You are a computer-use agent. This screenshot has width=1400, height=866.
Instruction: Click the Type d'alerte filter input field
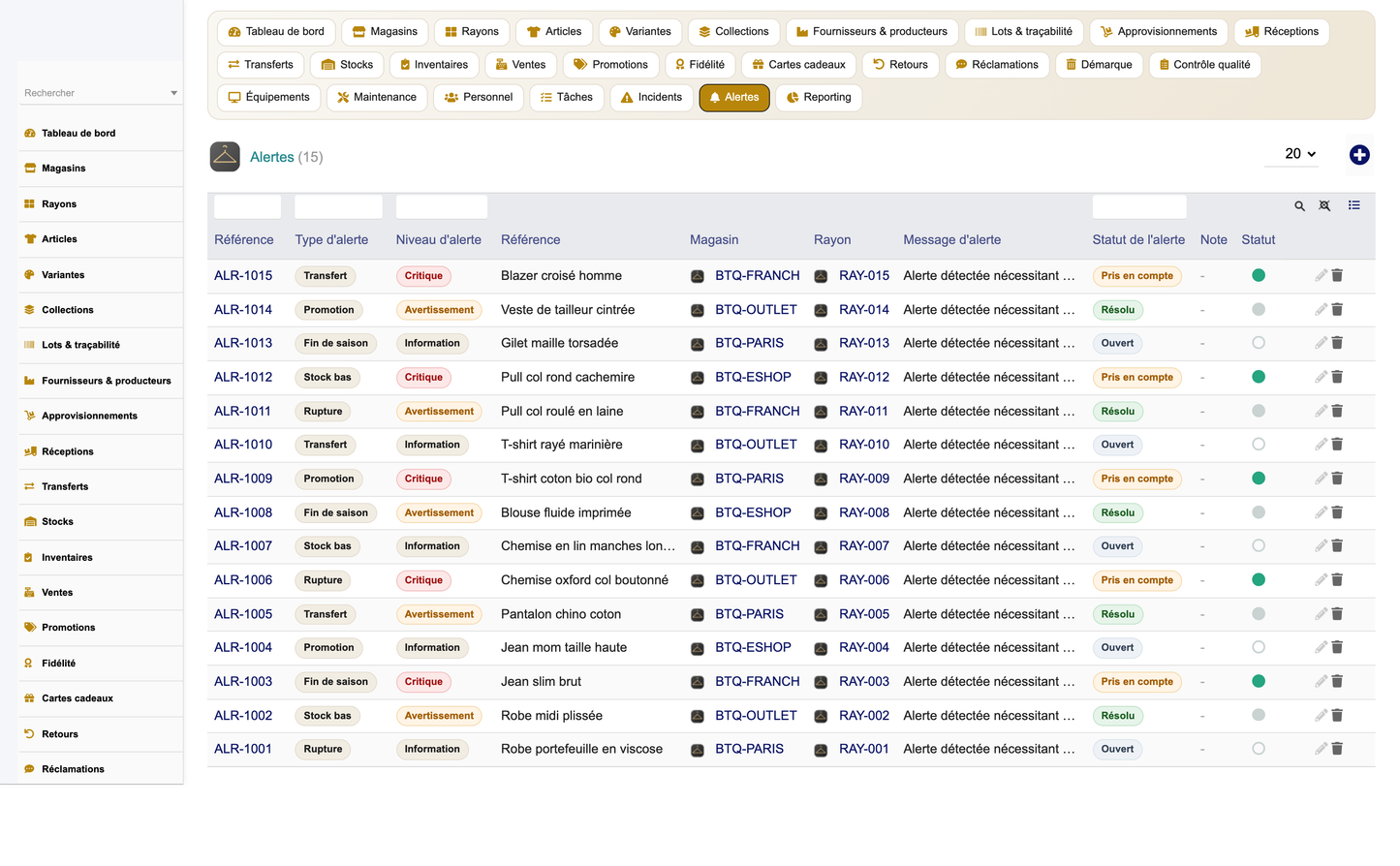[338, 206]
